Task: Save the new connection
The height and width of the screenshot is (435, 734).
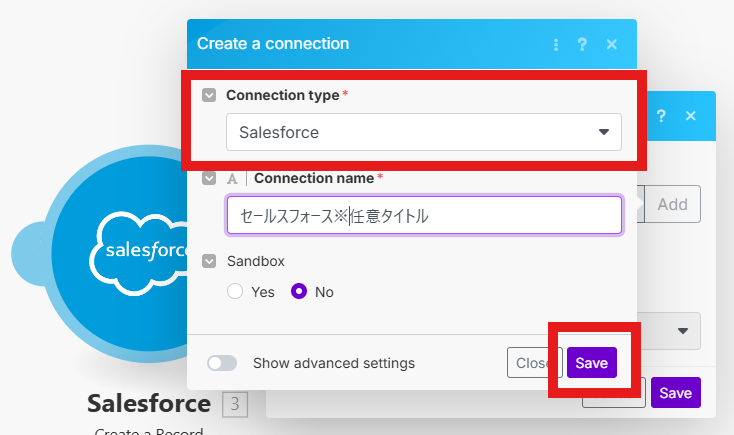Action: point(592,363)
